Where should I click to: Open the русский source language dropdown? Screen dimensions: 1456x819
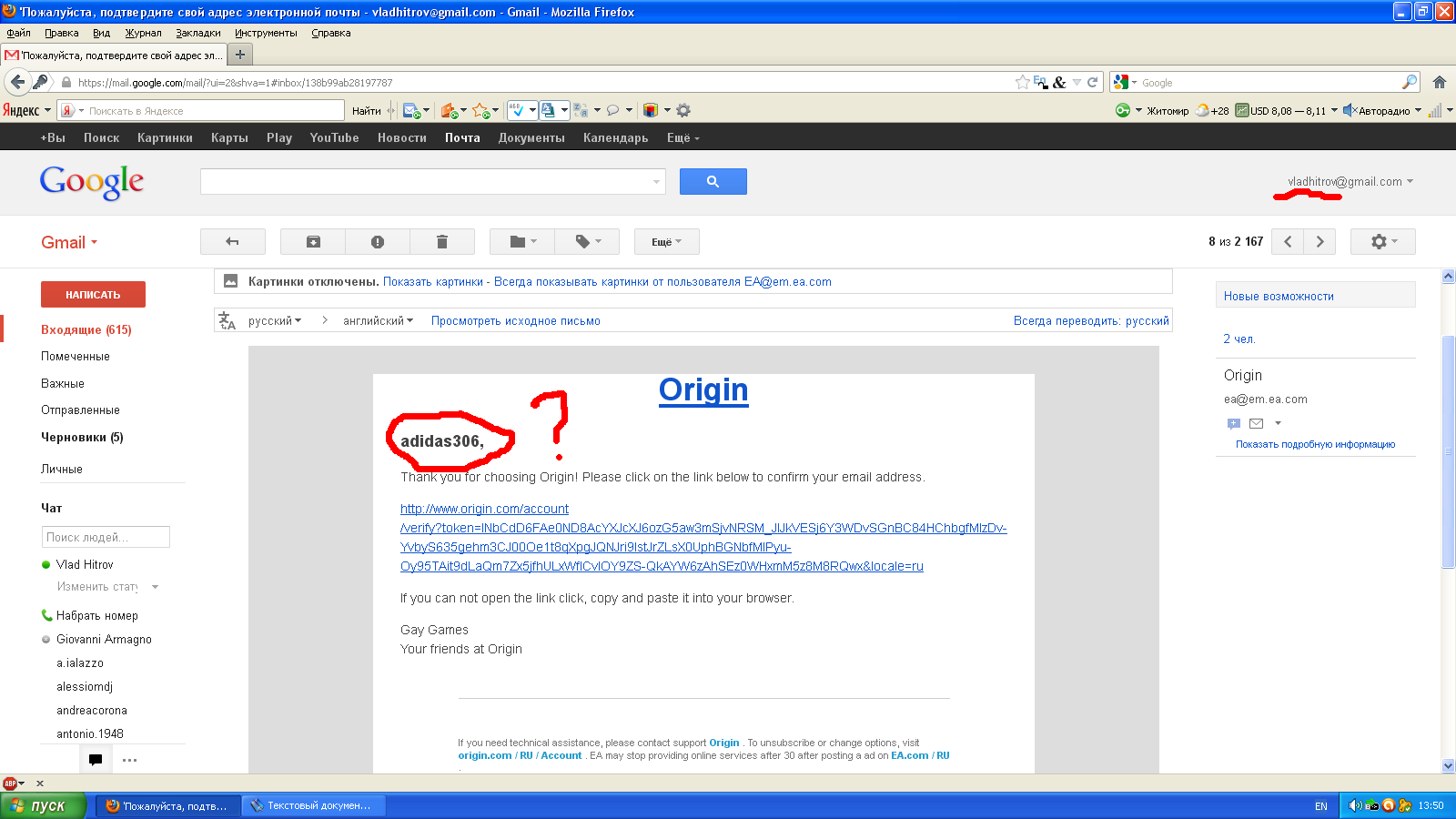click(275, 320)
